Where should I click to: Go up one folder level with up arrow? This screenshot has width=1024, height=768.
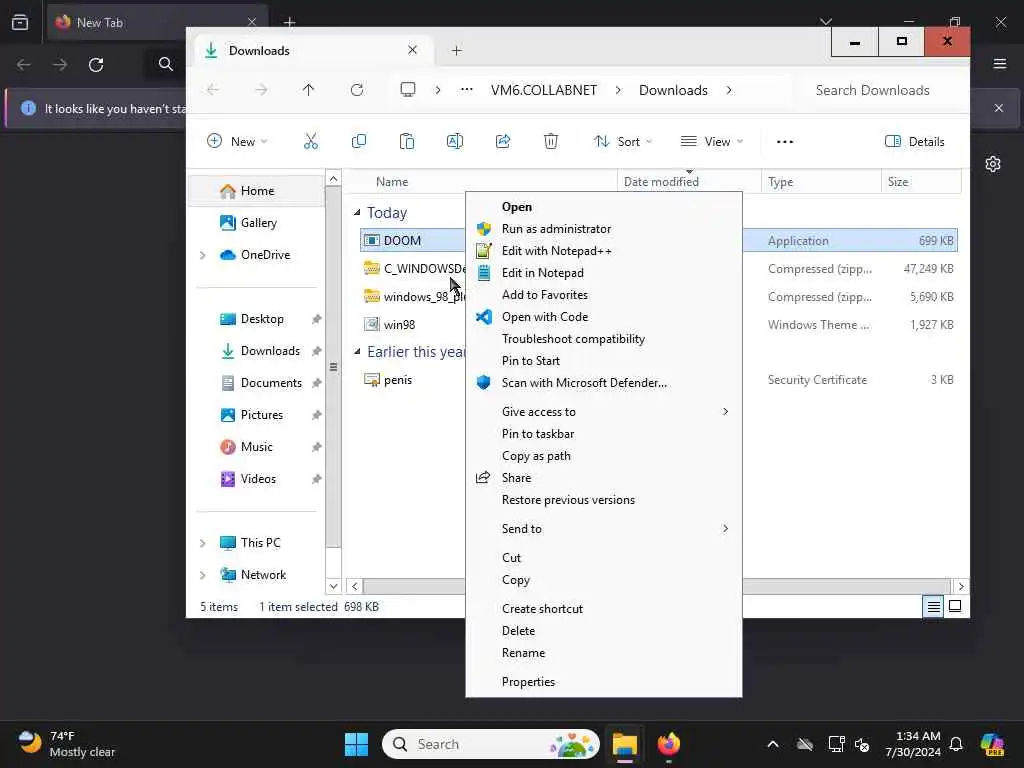pos(308,90)
